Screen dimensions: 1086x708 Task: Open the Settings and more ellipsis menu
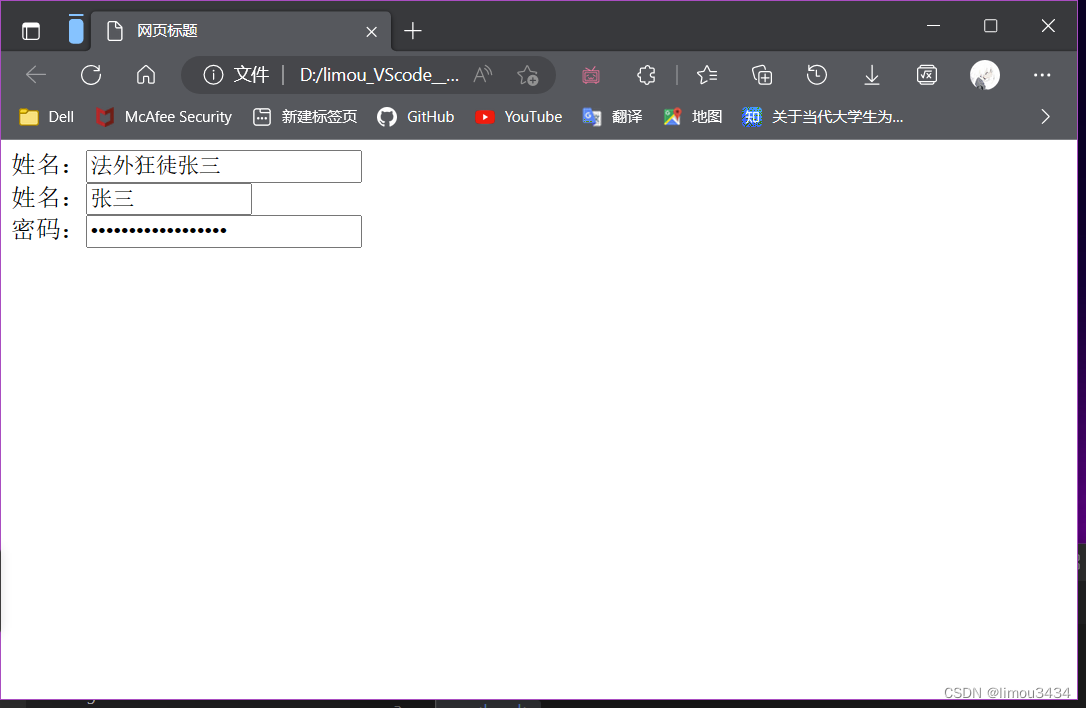(1042, 75)
